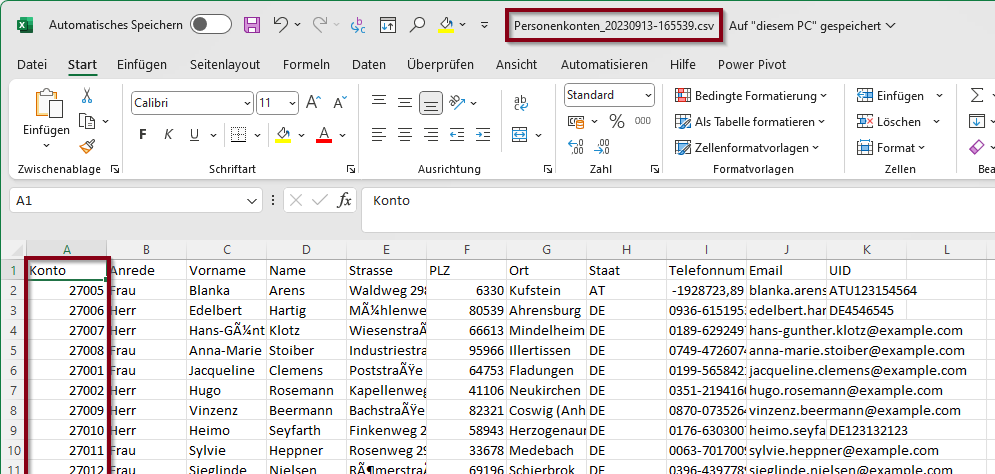The image size is (995, 474).
Task: Apply yellow fill color in Schriftart group
Action: [x=283, y=135]
